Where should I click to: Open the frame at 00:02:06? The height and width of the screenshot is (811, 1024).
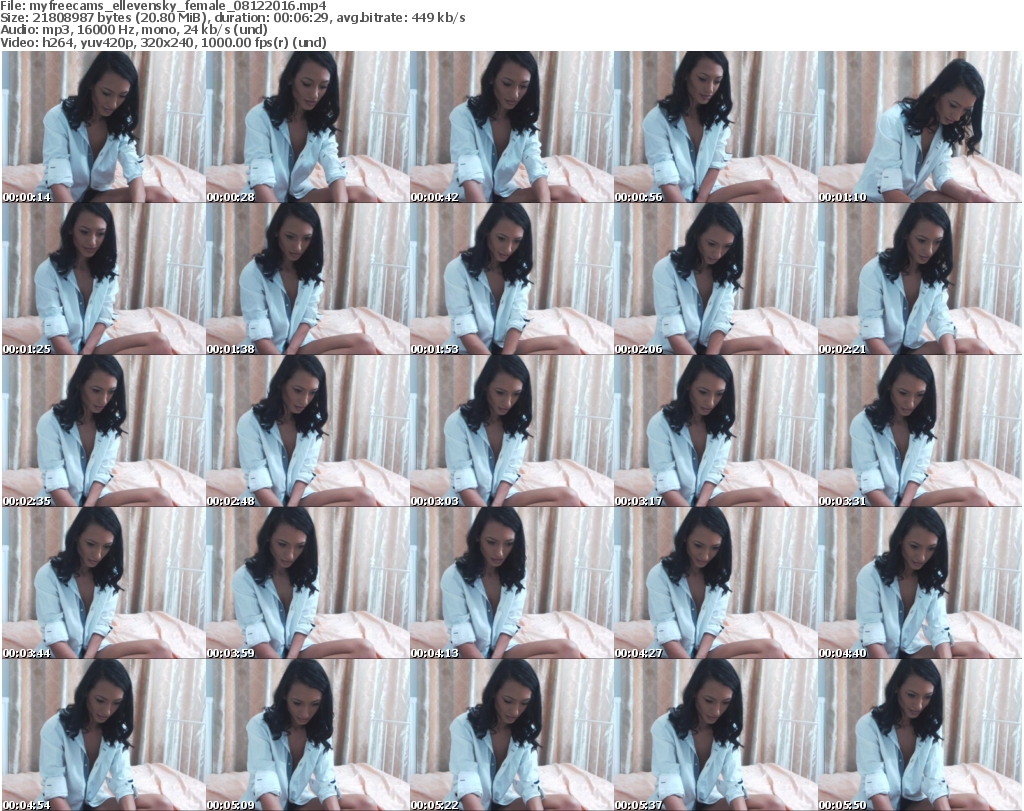click(715, 279)
